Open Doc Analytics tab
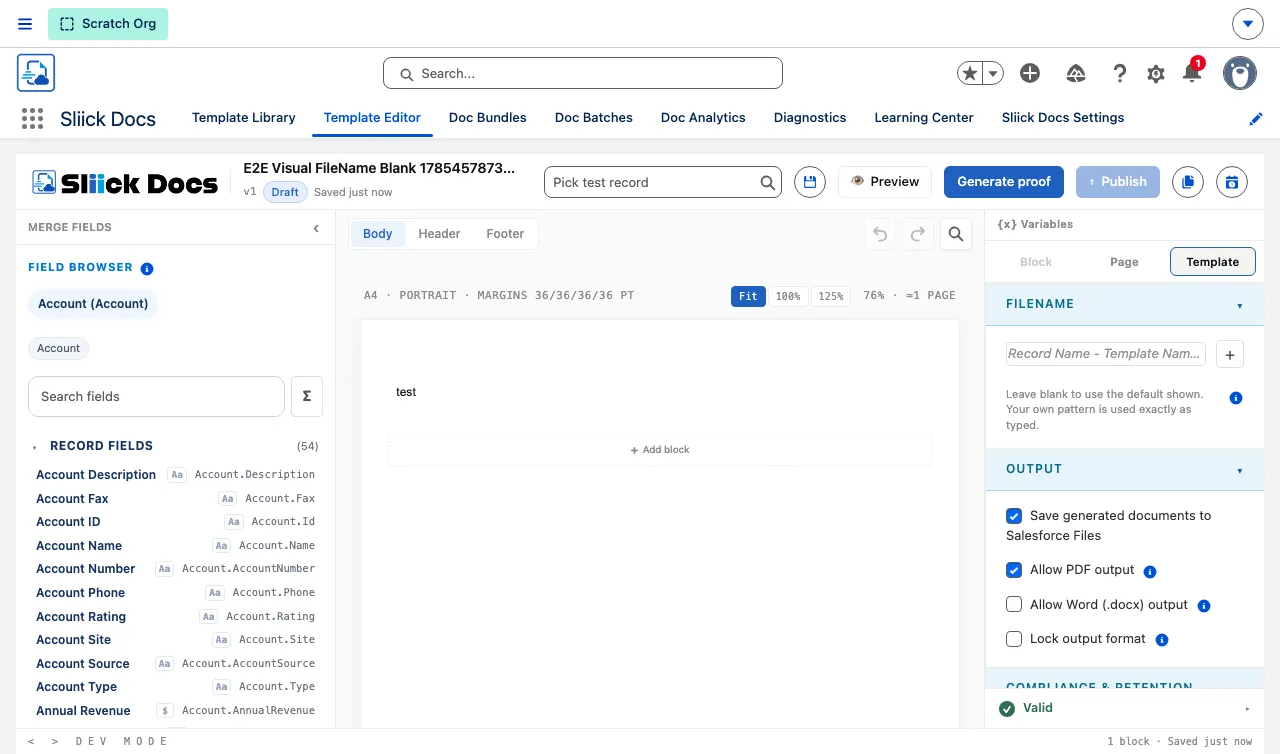The height and width of the screenshot is (754, 1280). [x=703, y=117]
